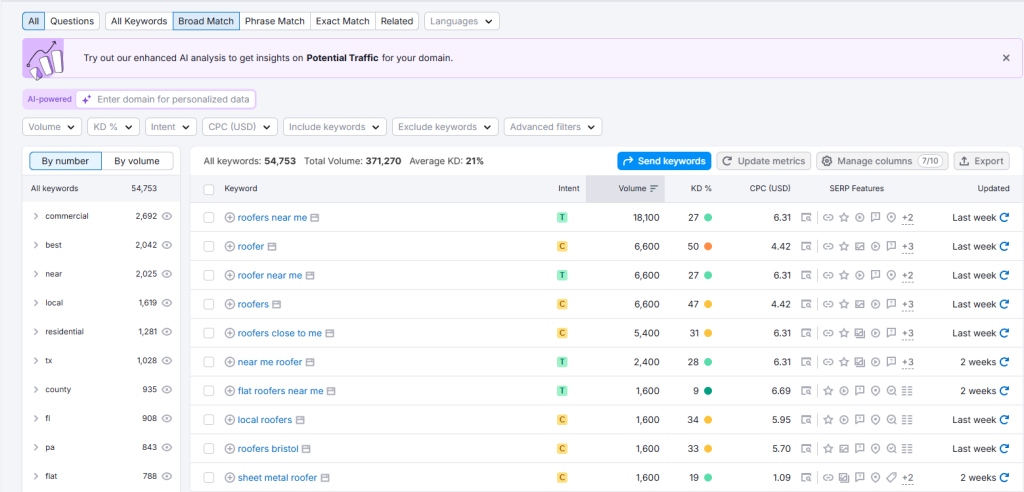This screenshot has height=492, width=1024.
Task: Open the 'roofers bristol' keyword link
Action: pos(268,449)
